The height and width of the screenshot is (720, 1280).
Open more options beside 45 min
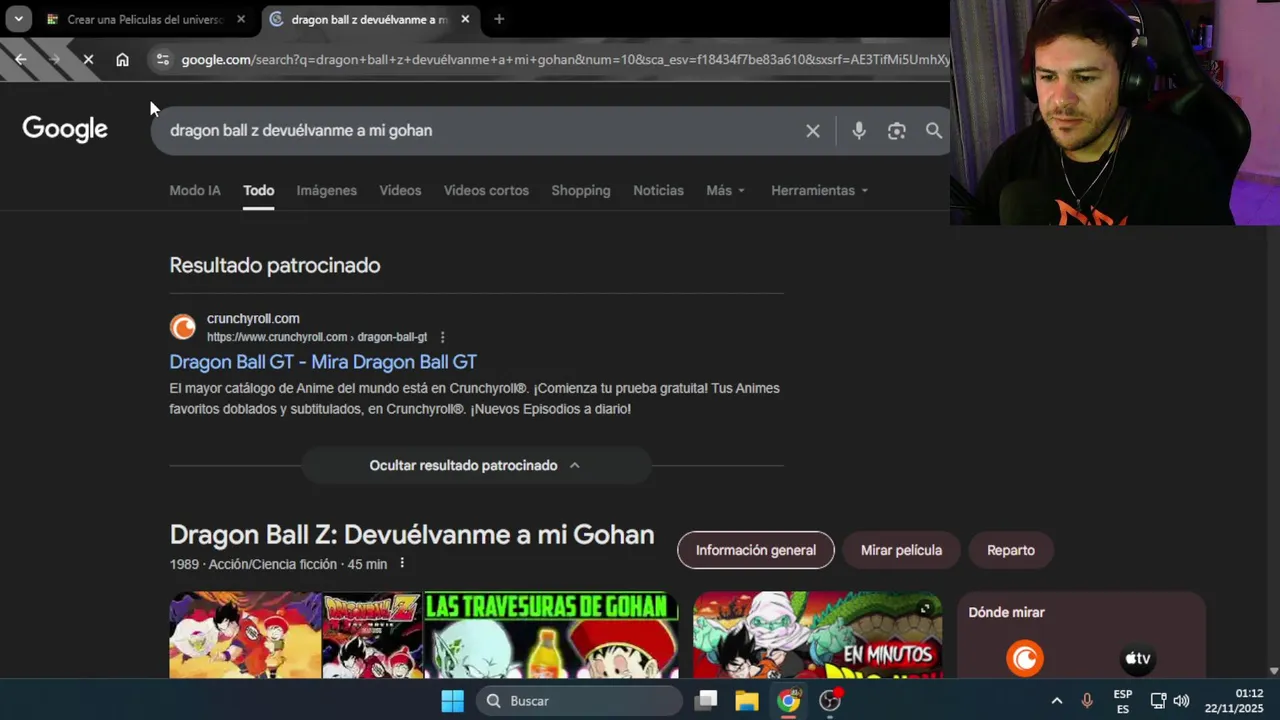point(402,564)
